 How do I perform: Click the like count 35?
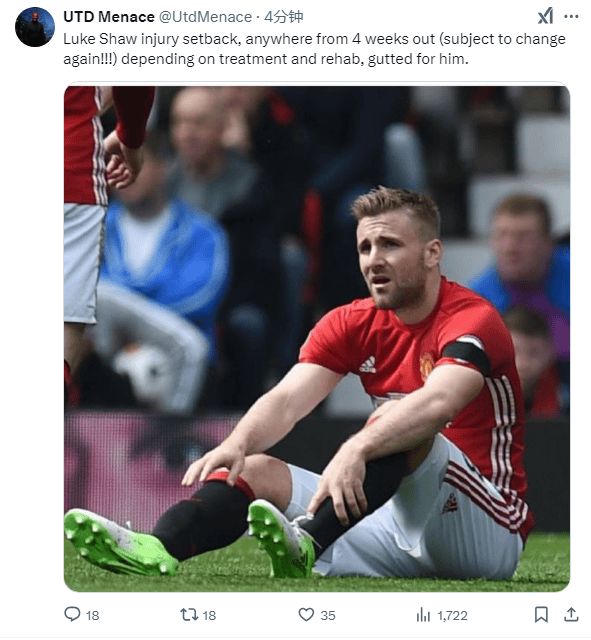pyautogui.click(x=328, y=615)
